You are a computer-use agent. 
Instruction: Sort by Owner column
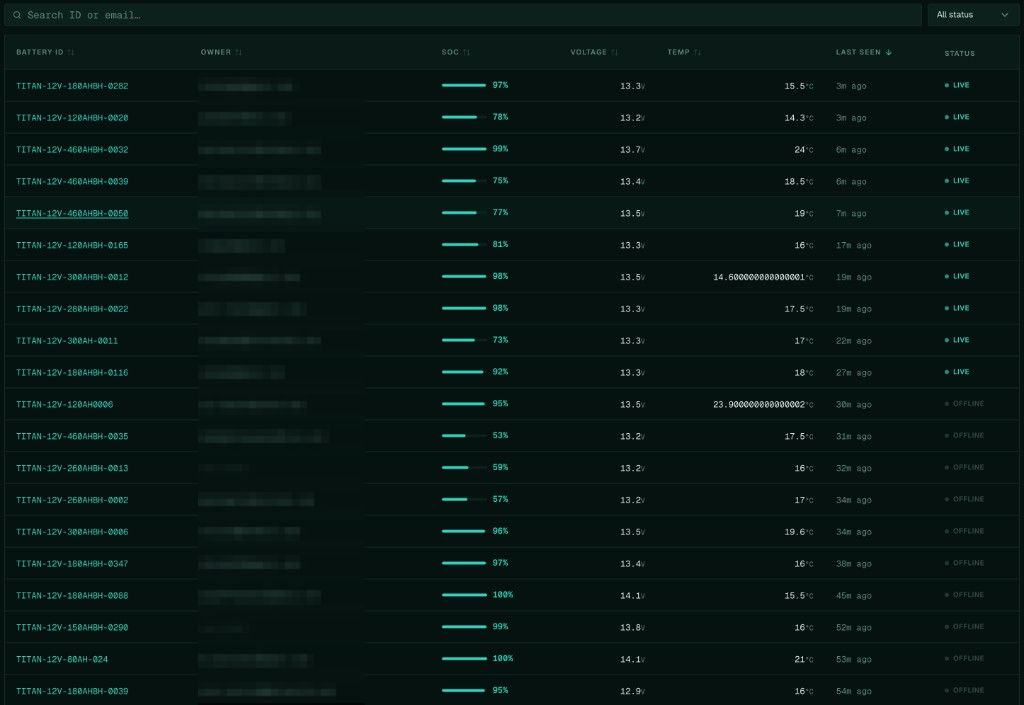tap(221, 52)
